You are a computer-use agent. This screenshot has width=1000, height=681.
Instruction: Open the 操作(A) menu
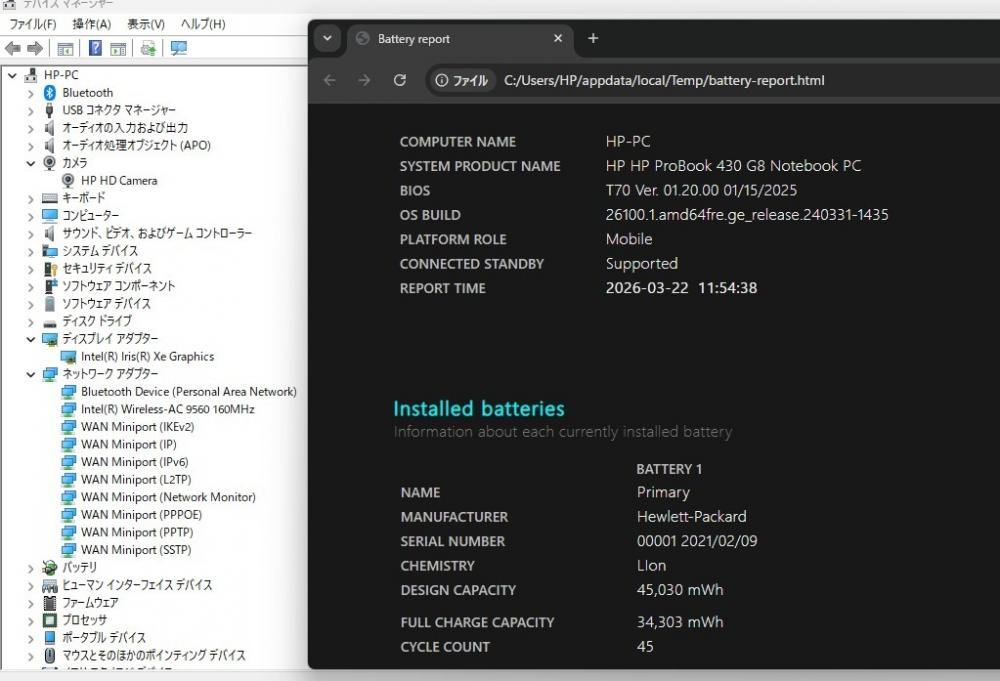pos(92,24)
